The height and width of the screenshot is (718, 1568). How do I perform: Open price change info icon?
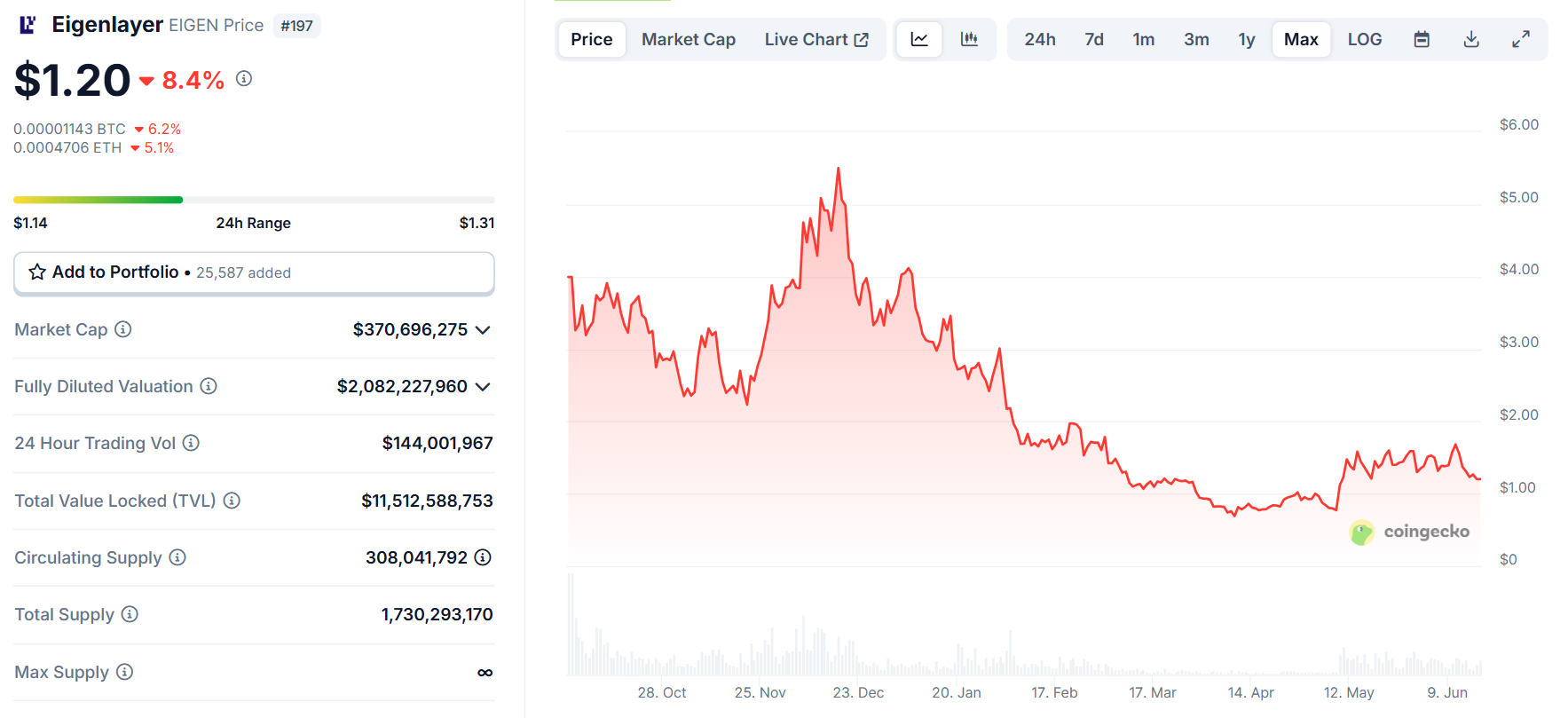tap(244, 79)
